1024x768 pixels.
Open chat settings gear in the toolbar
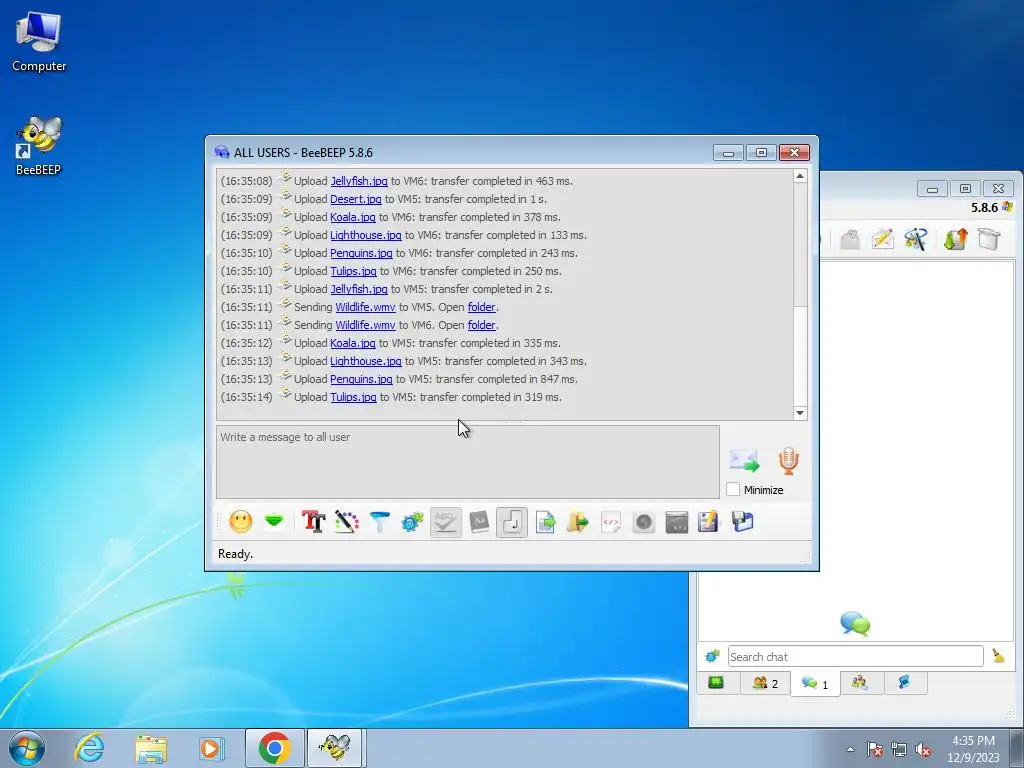tap(412, 522)
